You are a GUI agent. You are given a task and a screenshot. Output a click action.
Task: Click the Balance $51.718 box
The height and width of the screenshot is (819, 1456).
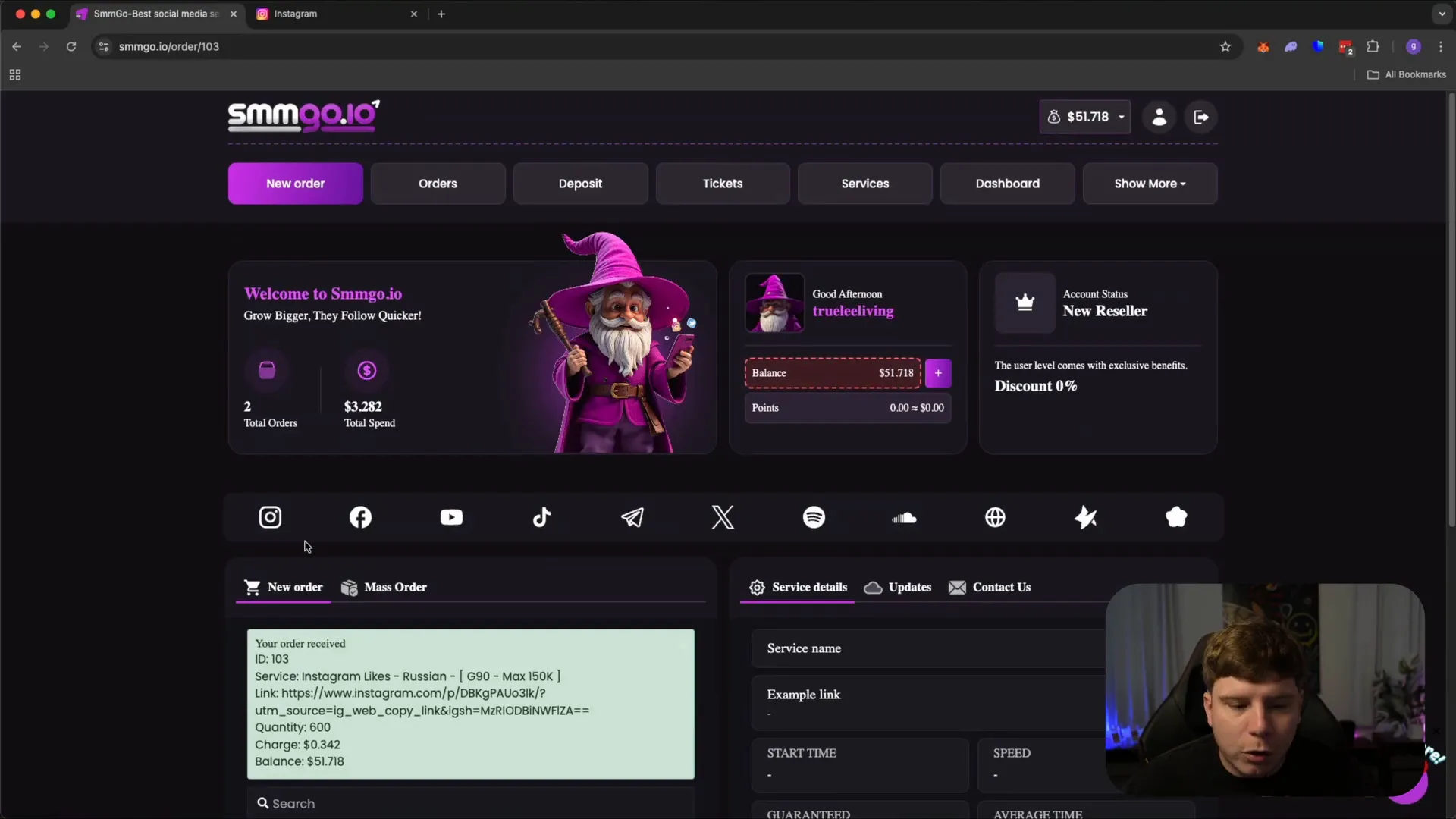pyautogui.click(x=833, y=373)
